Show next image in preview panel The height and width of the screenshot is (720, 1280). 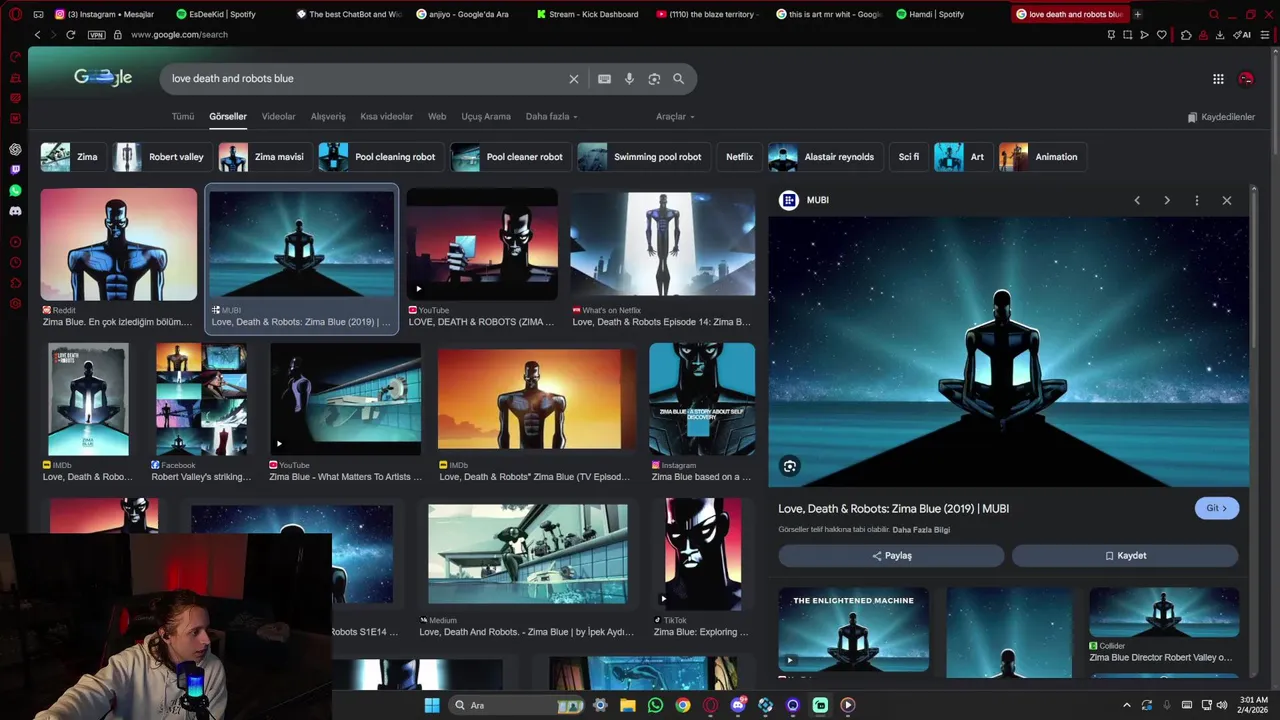[x=1167, y=200]
